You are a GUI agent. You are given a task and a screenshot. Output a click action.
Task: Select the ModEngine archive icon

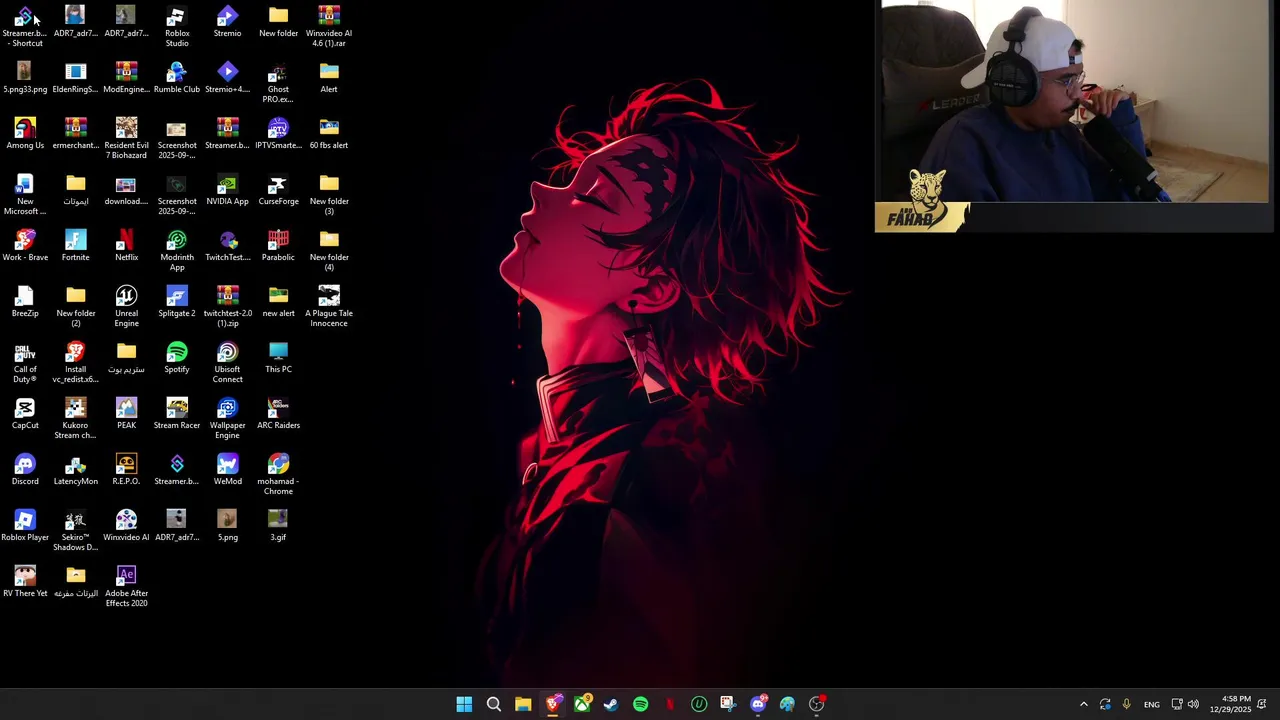tap(126, 78)
